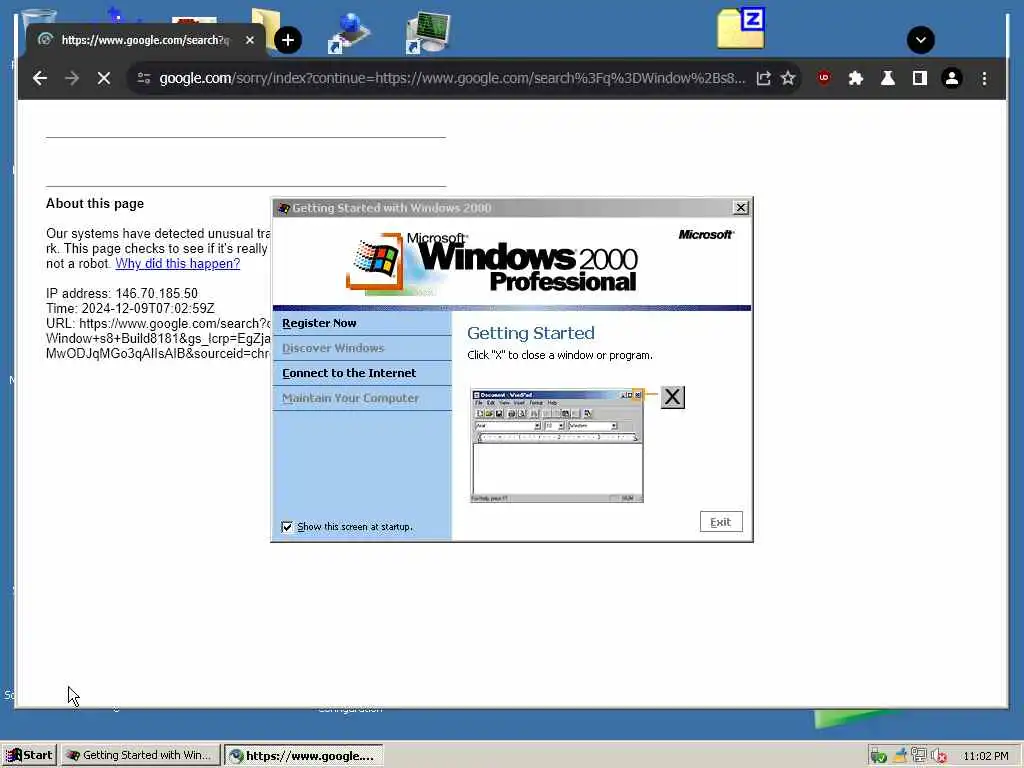Open site information icon in address bar
1024x768 pixels.
pyautogui.click(x=144, y=78)
